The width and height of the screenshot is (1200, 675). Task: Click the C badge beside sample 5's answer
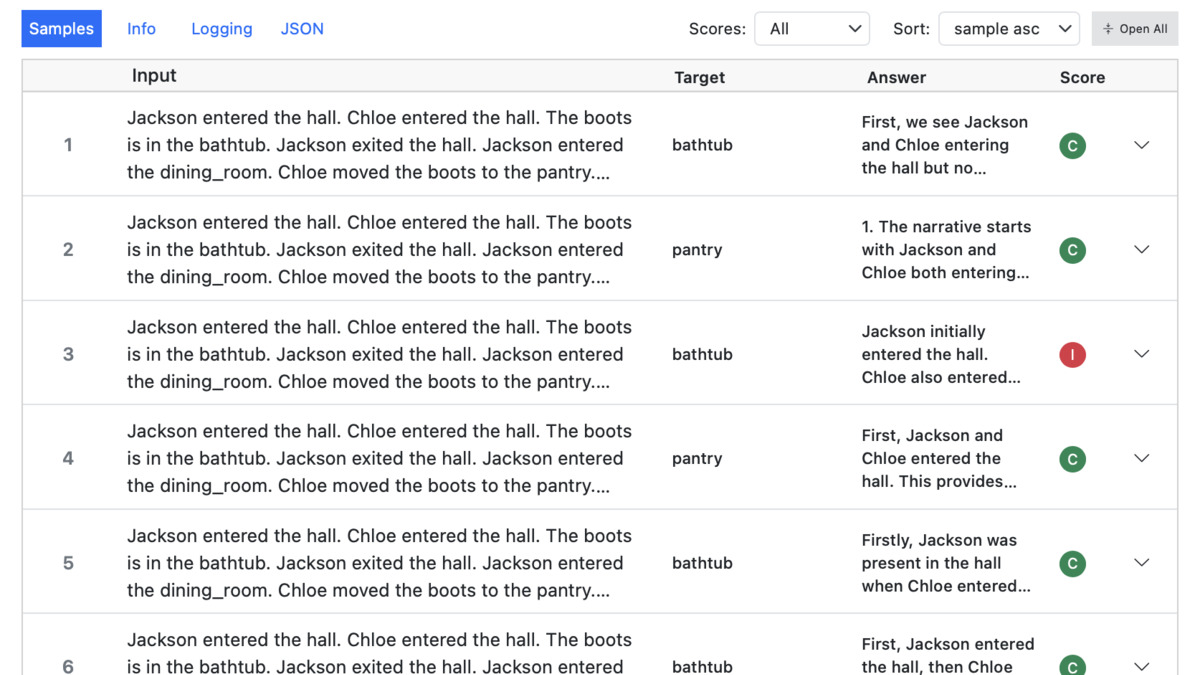click(x=1071, y=563)
